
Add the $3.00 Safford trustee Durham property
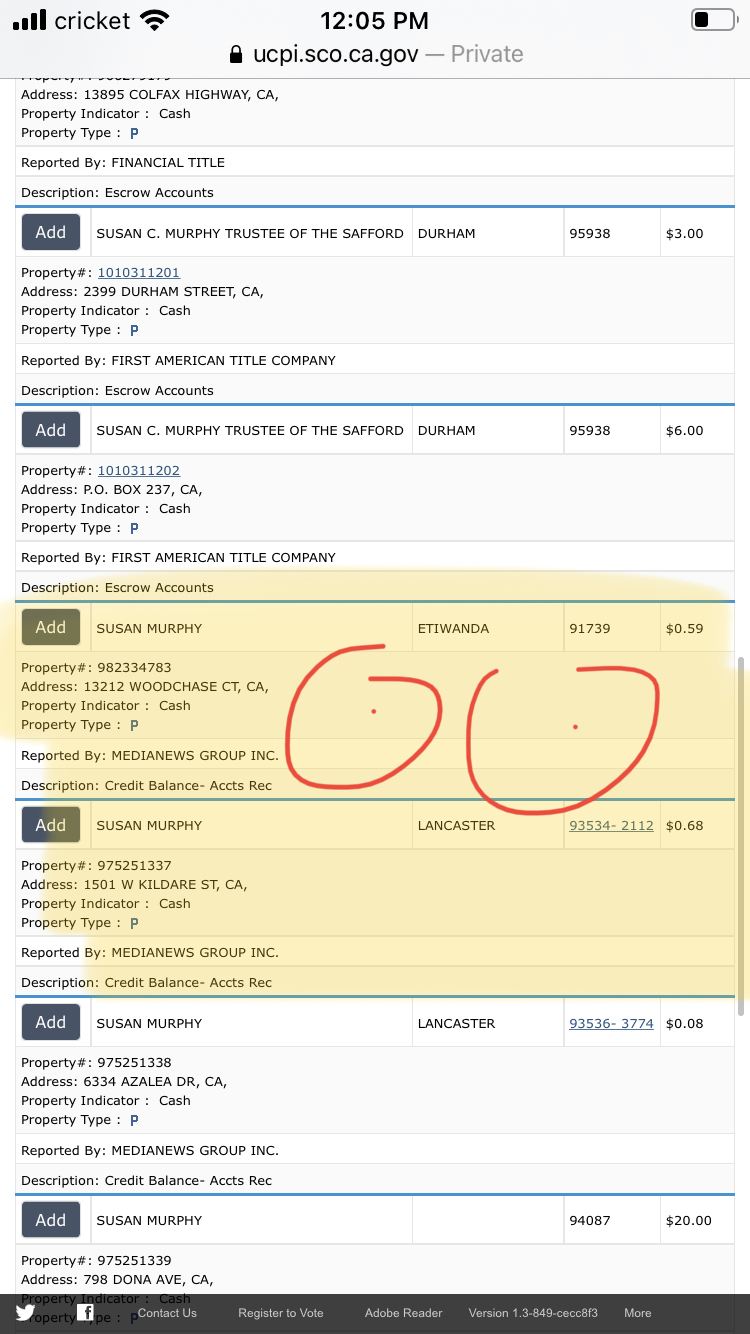[x=51, y=232]
